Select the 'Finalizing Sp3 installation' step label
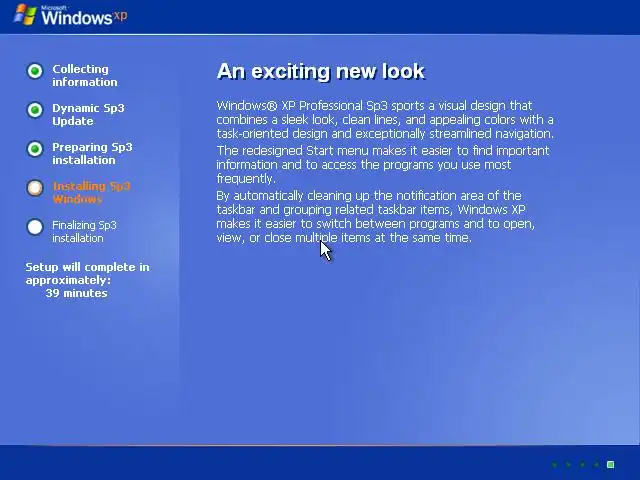Screen dimensions: 640x480 pyautogui.click(x=84, y=231)
